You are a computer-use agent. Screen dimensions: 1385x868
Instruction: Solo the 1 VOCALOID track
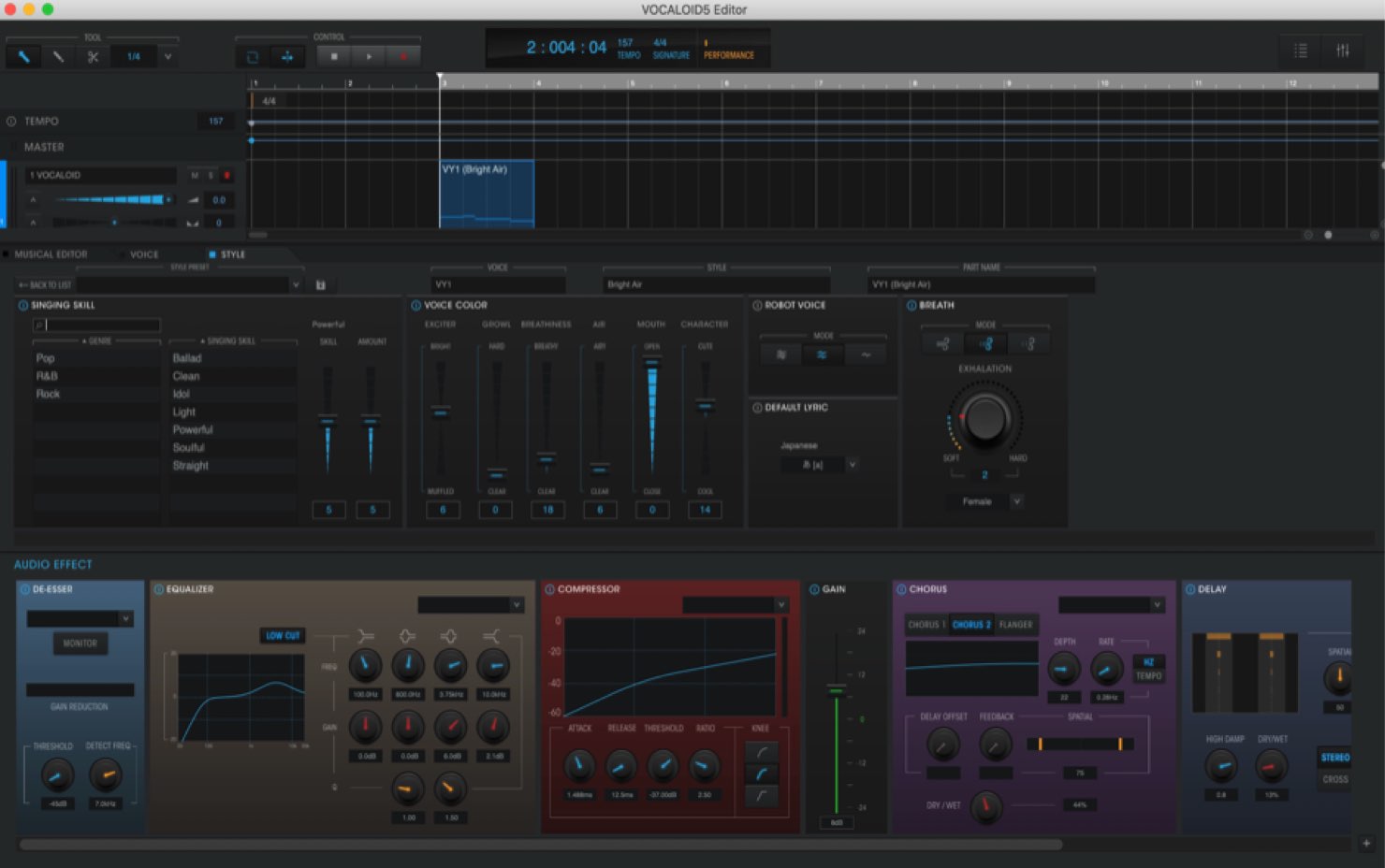click(211, 176)
